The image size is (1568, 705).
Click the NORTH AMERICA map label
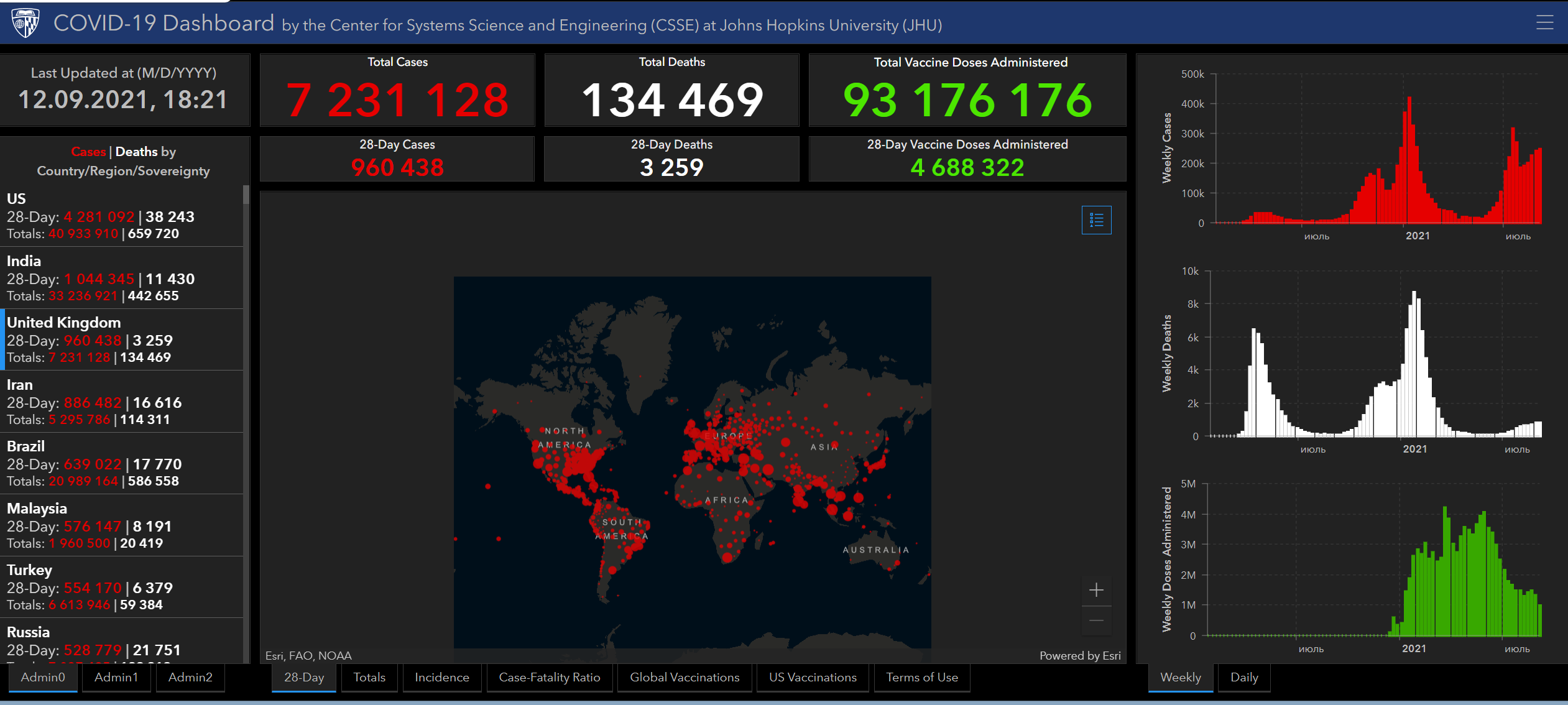[565, 438]
